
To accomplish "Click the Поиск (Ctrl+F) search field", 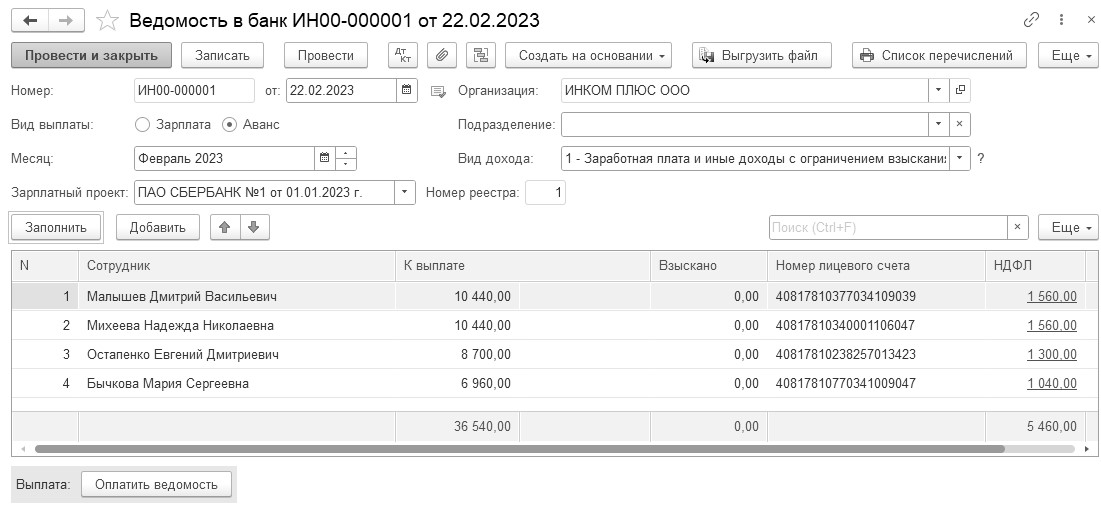I will click(887, 228).
